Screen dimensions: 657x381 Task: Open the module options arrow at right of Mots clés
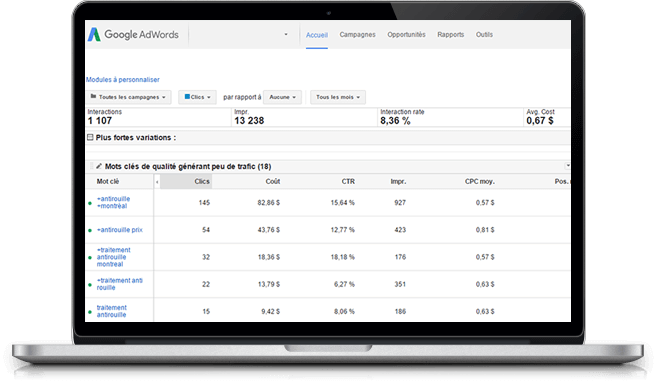(567, 166)
